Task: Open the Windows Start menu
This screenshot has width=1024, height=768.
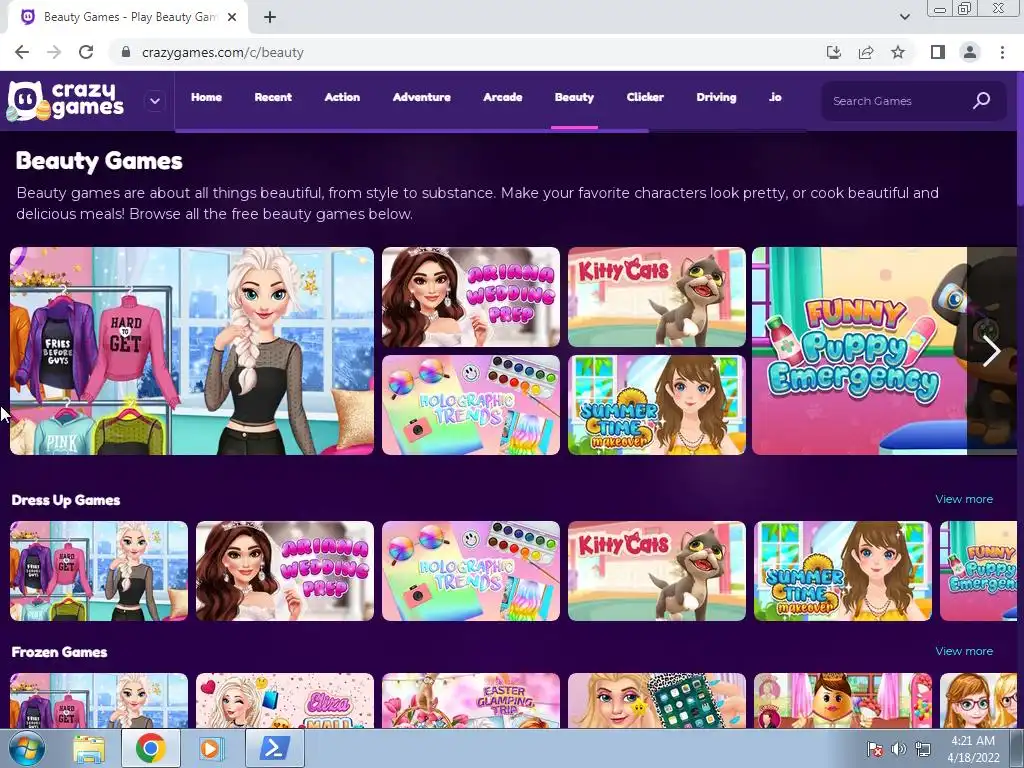Action: pyautogui.click(x=26, y=748)
